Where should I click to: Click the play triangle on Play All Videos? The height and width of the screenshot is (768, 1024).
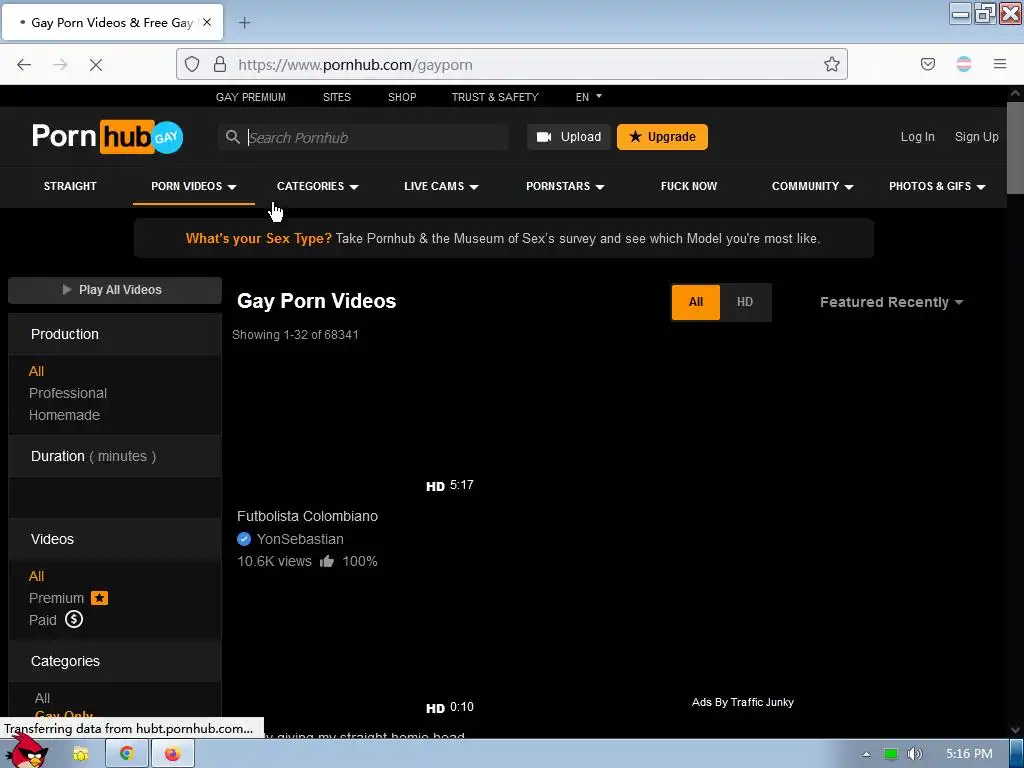pyautogui.click(x=67, y=289)
